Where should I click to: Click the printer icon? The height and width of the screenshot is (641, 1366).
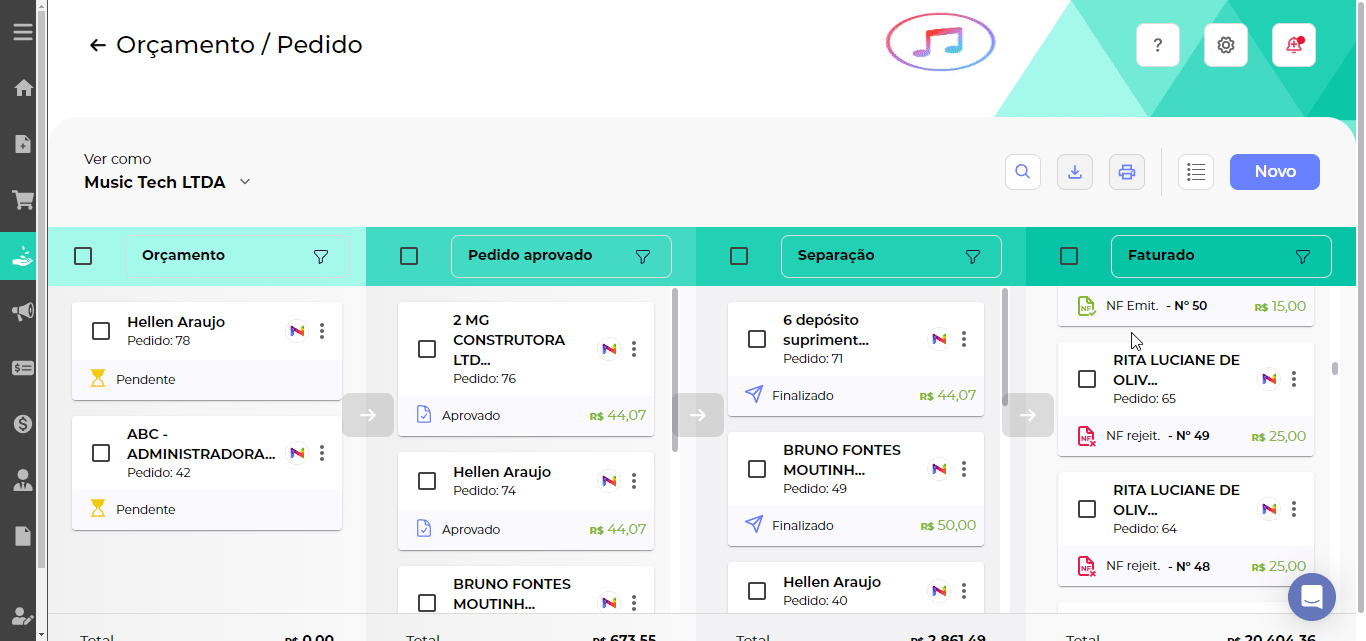(x=1127, y=172)
